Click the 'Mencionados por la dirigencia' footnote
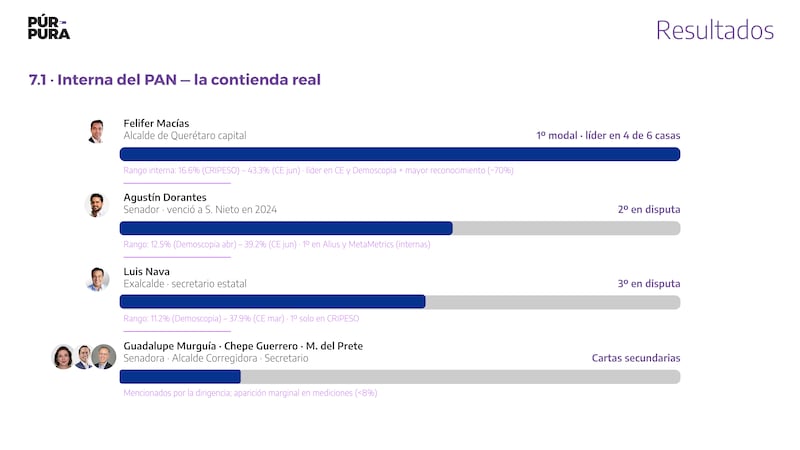This screenshot has height=450, width=800. coord(250,393)
